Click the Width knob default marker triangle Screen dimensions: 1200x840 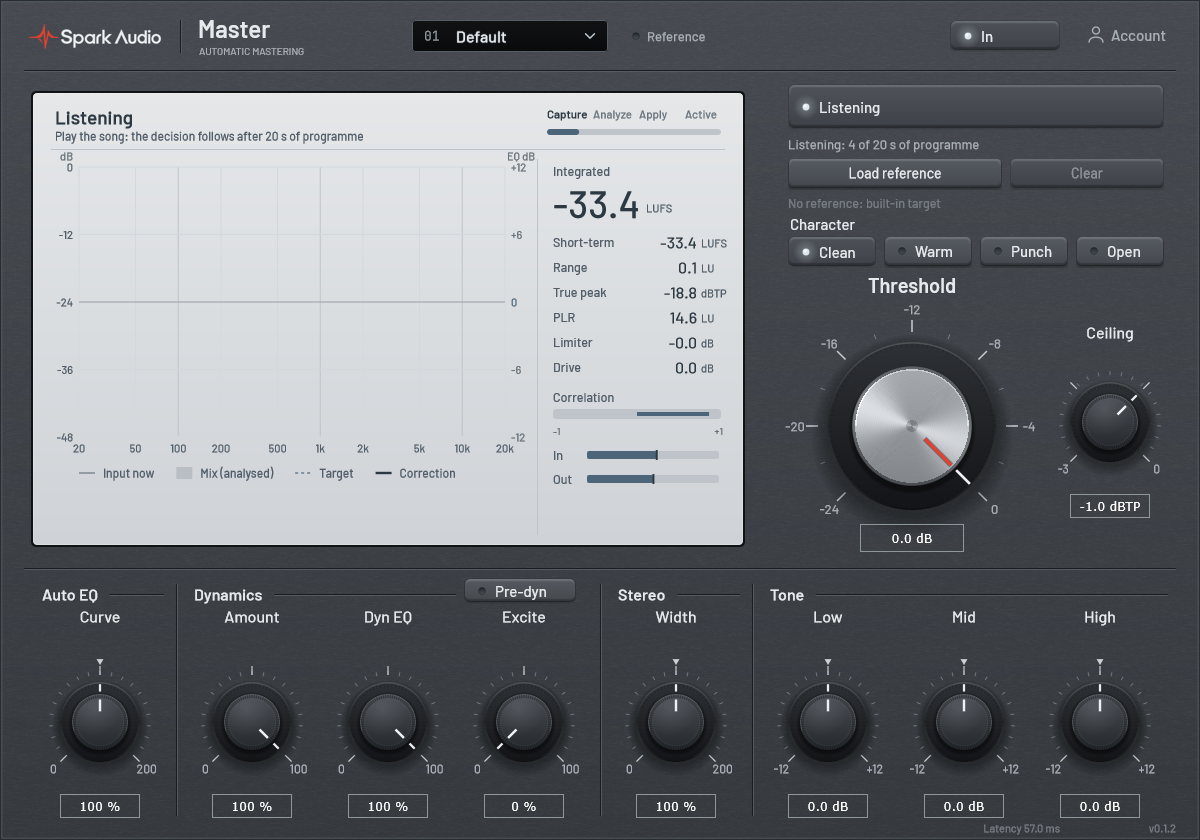(x=676, y=663)
